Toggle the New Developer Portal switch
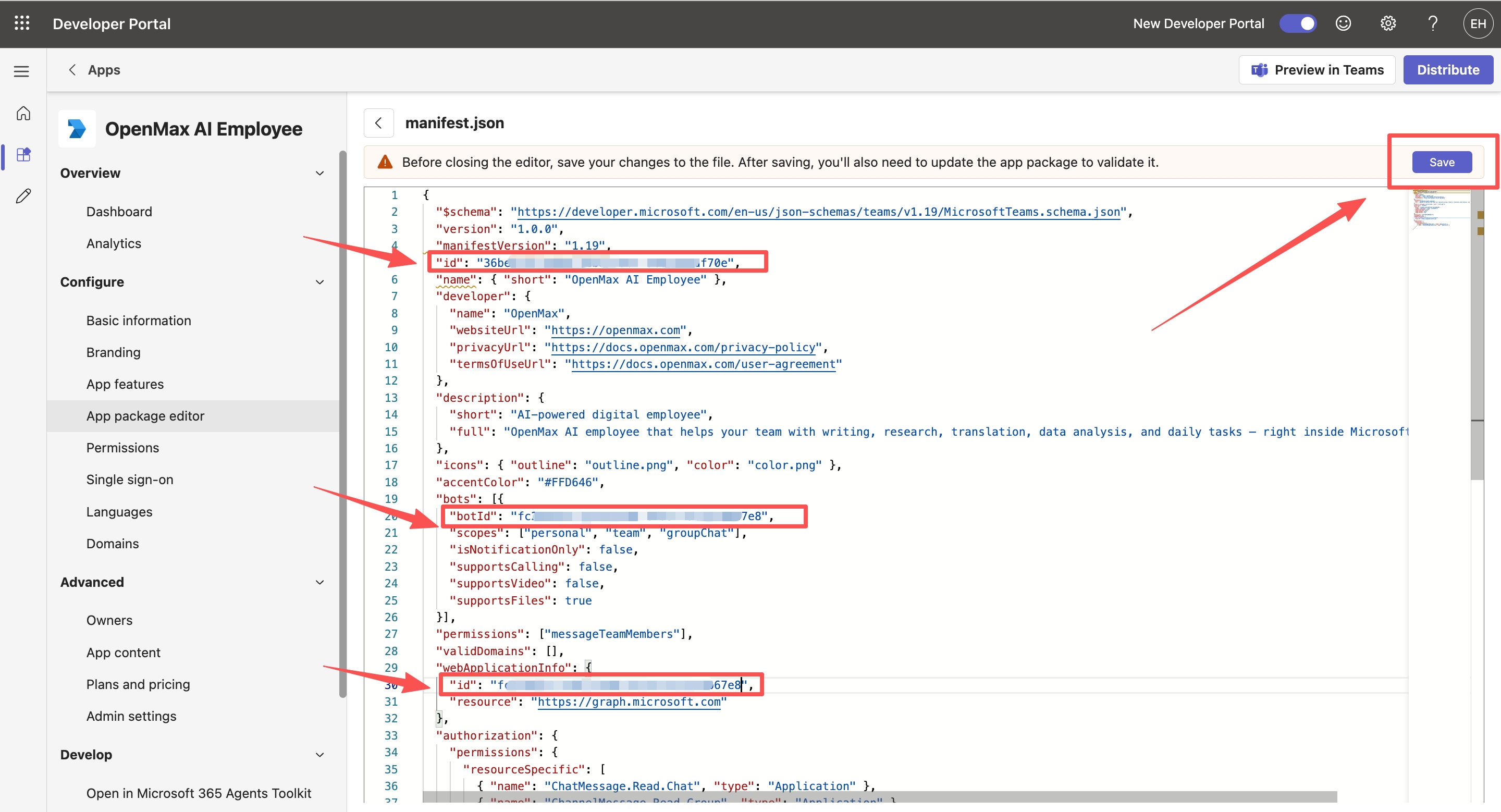This screenshot has height=812, width=1501. click(x=1298, y=23)
